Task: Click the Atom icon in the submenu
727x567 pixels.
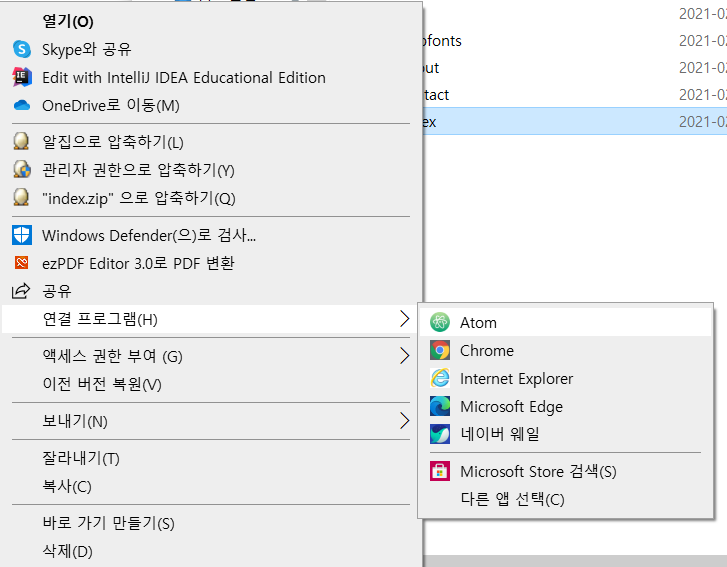Action: [440, 322]
